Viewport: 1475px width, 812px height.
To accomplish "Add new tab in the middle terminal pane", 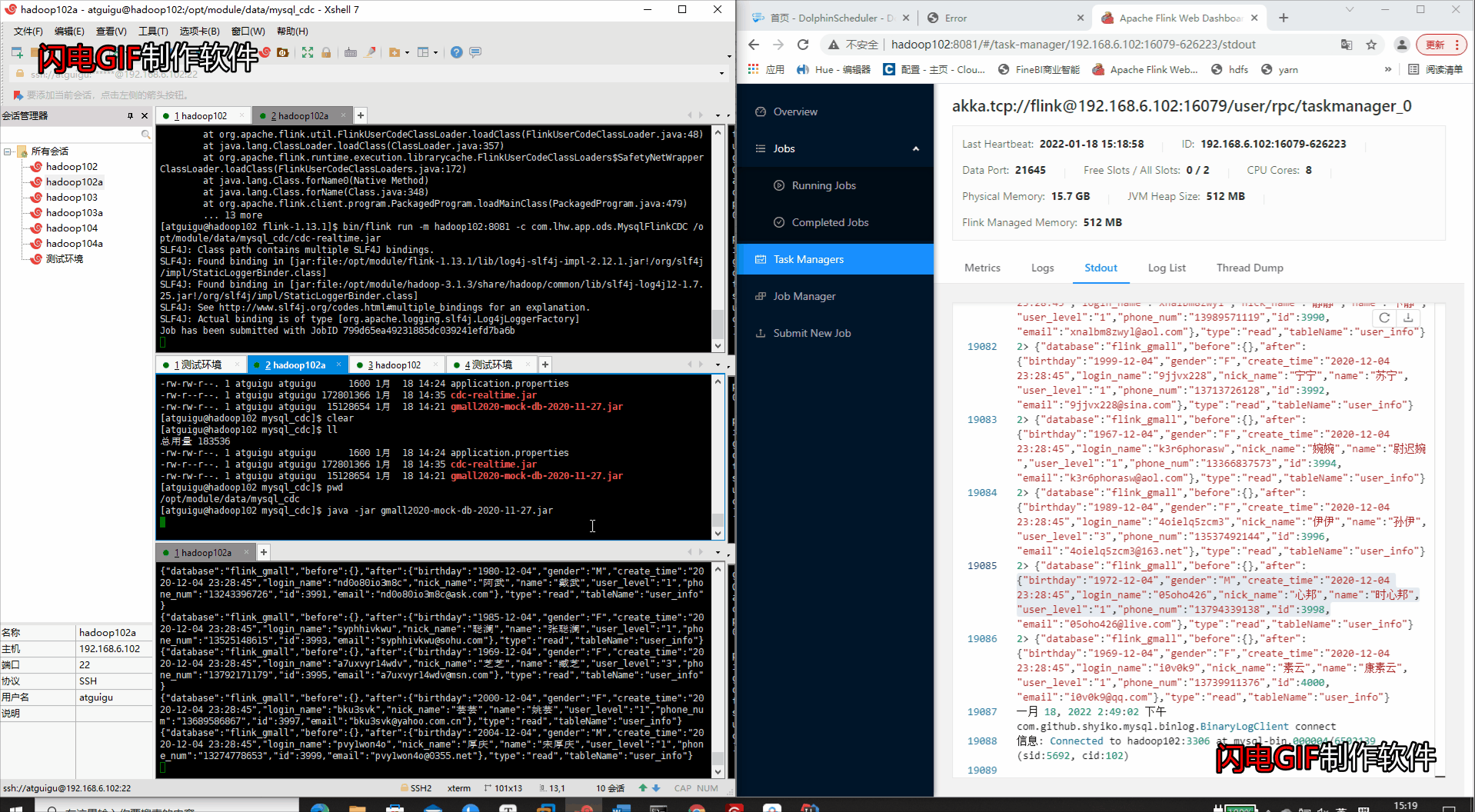I will tap(544, 364).
